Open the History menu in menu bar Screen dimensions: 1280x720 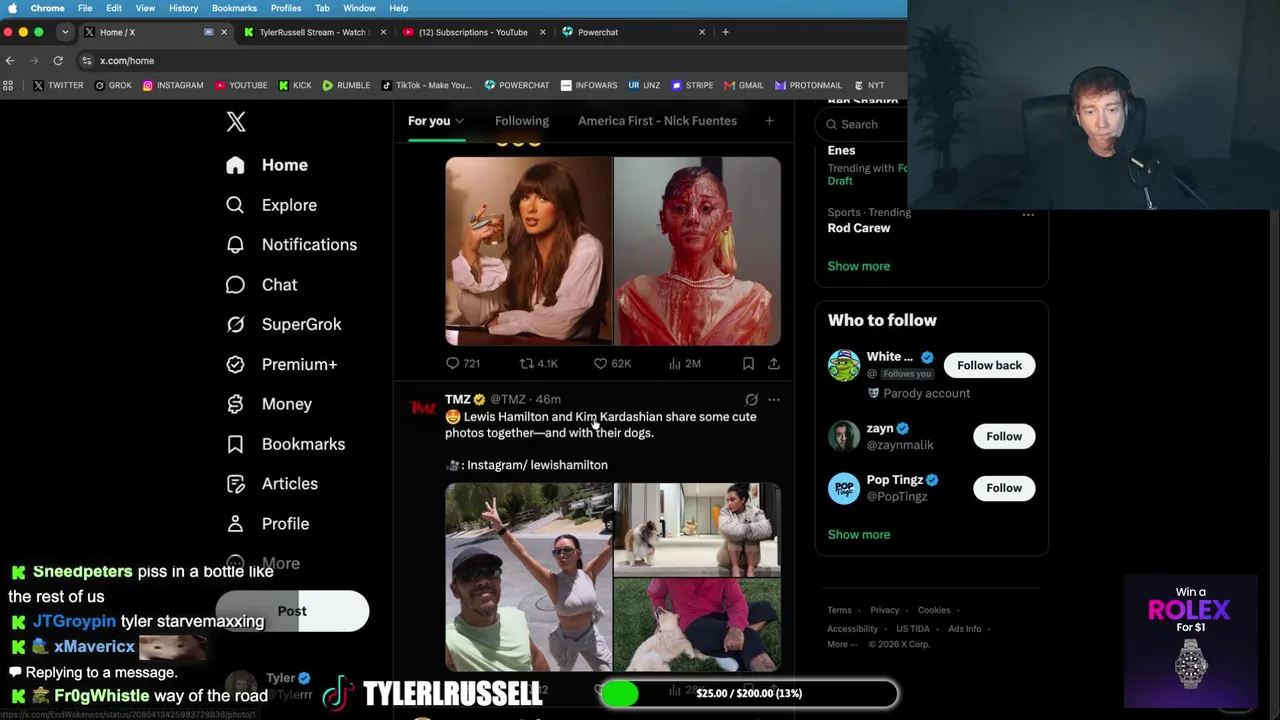point(183,8)
